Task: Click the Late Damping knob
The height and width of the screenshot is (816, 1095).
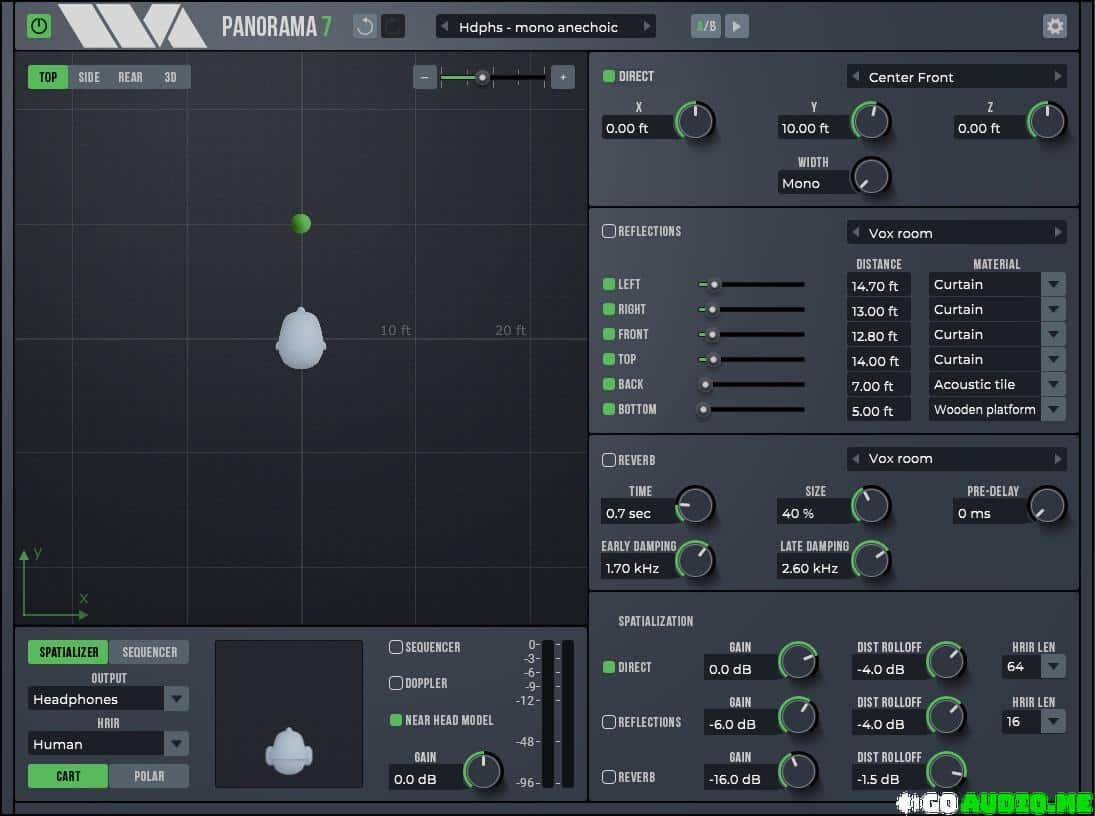Action: [x=871, y=560]
